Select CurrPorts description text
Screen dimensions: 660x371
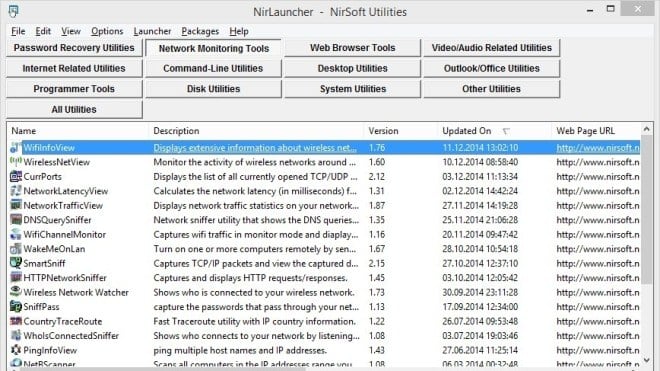tap(255, 176)
